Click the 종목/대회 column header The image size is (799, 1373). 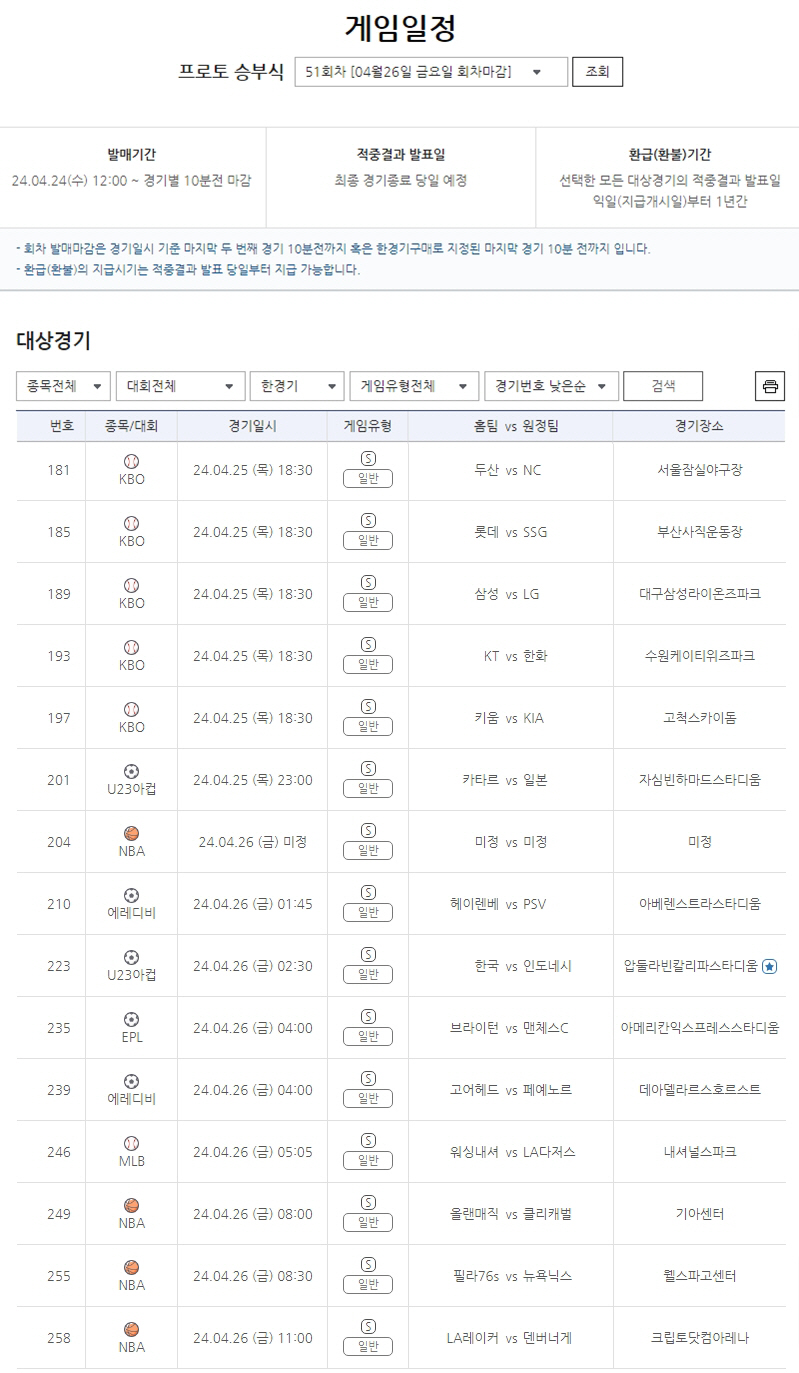[131, 426]
